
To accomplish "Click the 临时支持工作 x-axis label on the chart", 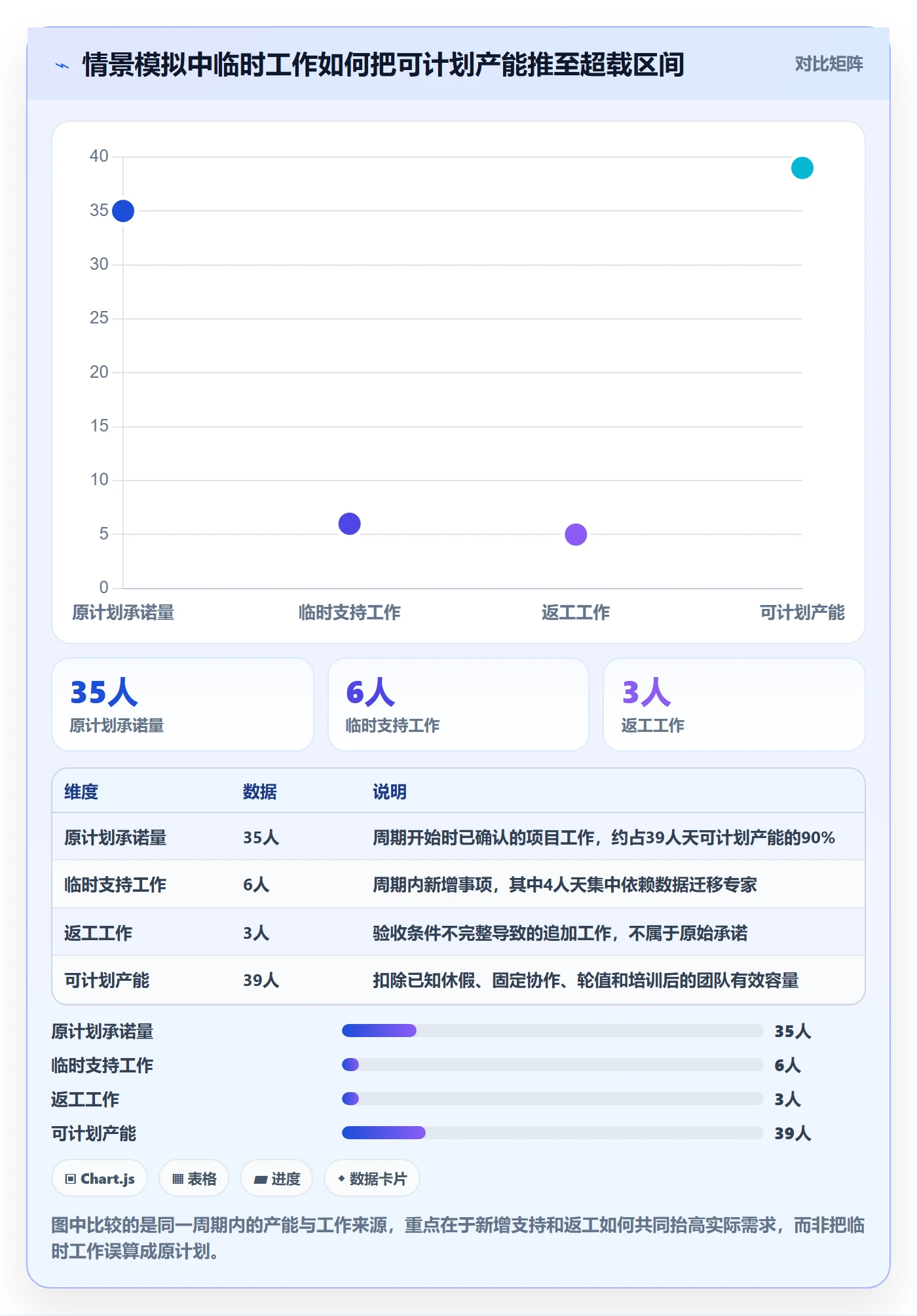I will coord(350,613).
